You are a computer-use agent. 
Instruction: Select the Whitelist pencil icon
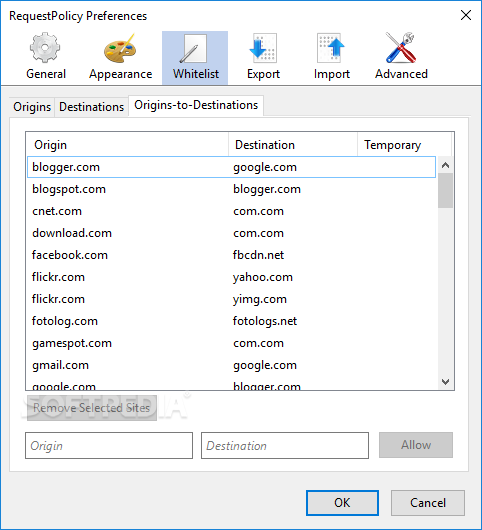tap(194, 48)
